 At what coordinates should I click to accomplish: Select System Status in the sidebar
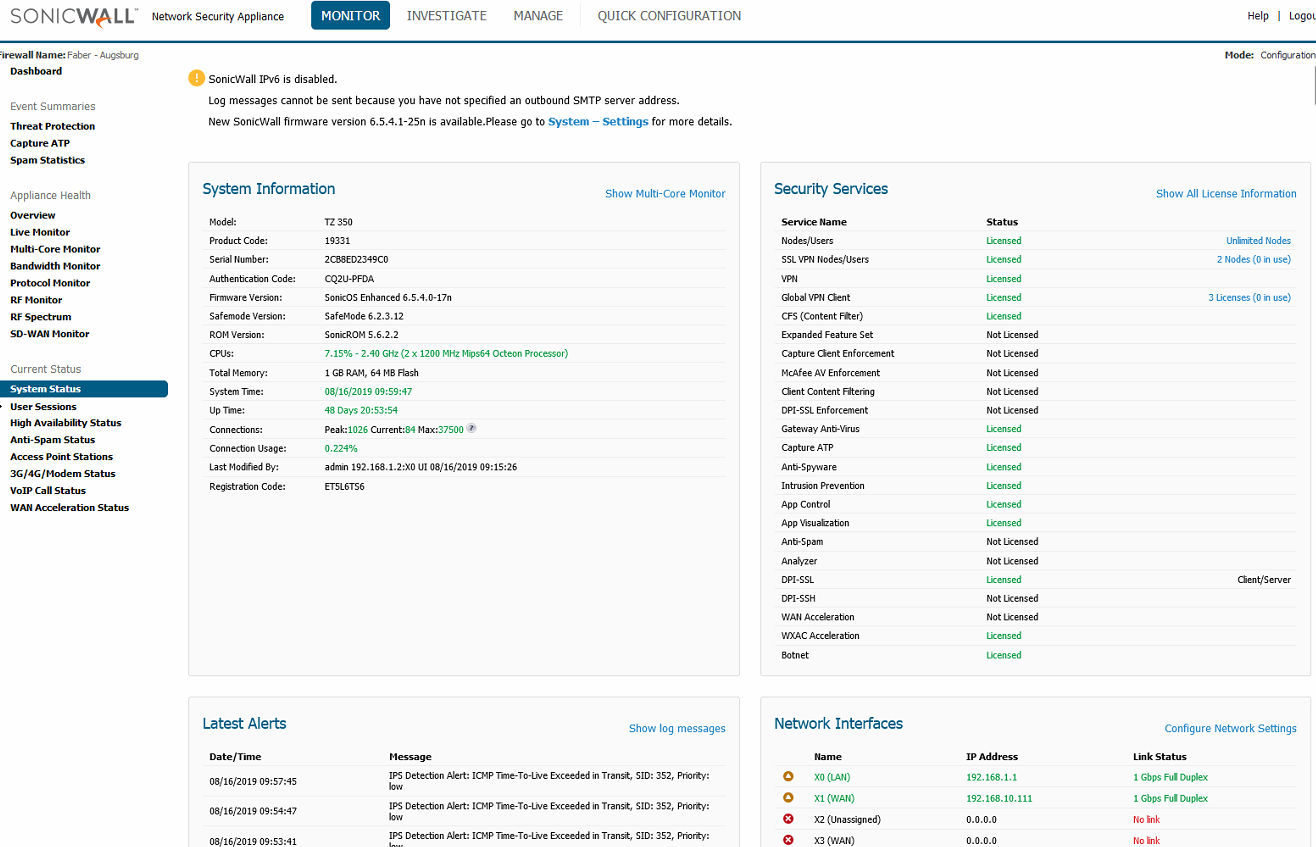pyautogui.click(x=84, y=389)
